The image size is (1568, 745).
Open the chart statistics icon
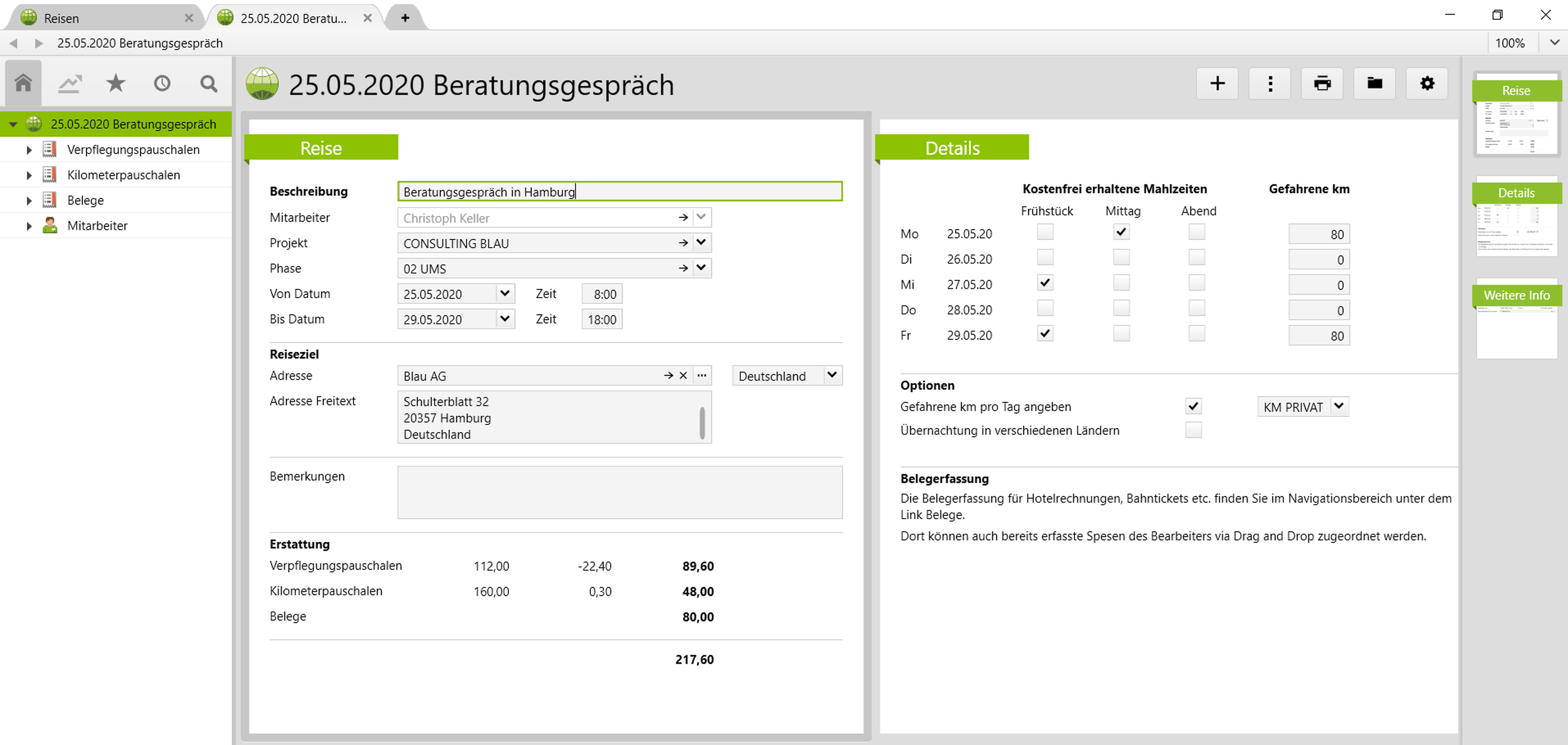click(x=69, y=83)
